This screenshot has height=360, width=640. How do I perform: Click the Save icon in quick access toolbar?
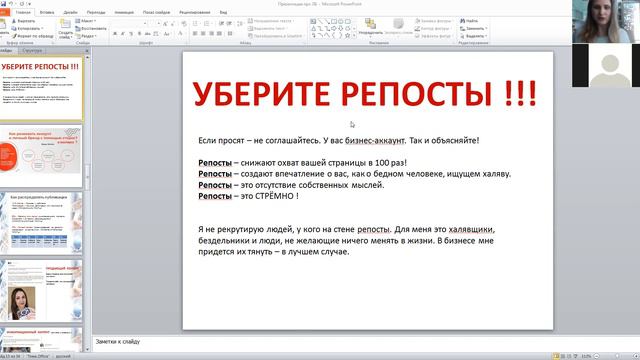(4, 4)
